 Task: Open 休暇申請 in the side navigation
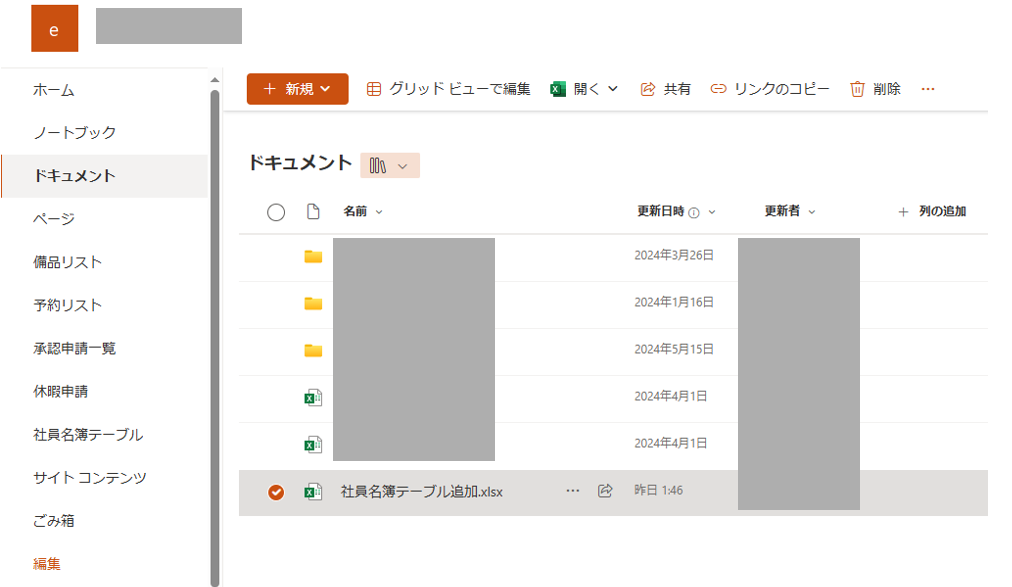61,392
